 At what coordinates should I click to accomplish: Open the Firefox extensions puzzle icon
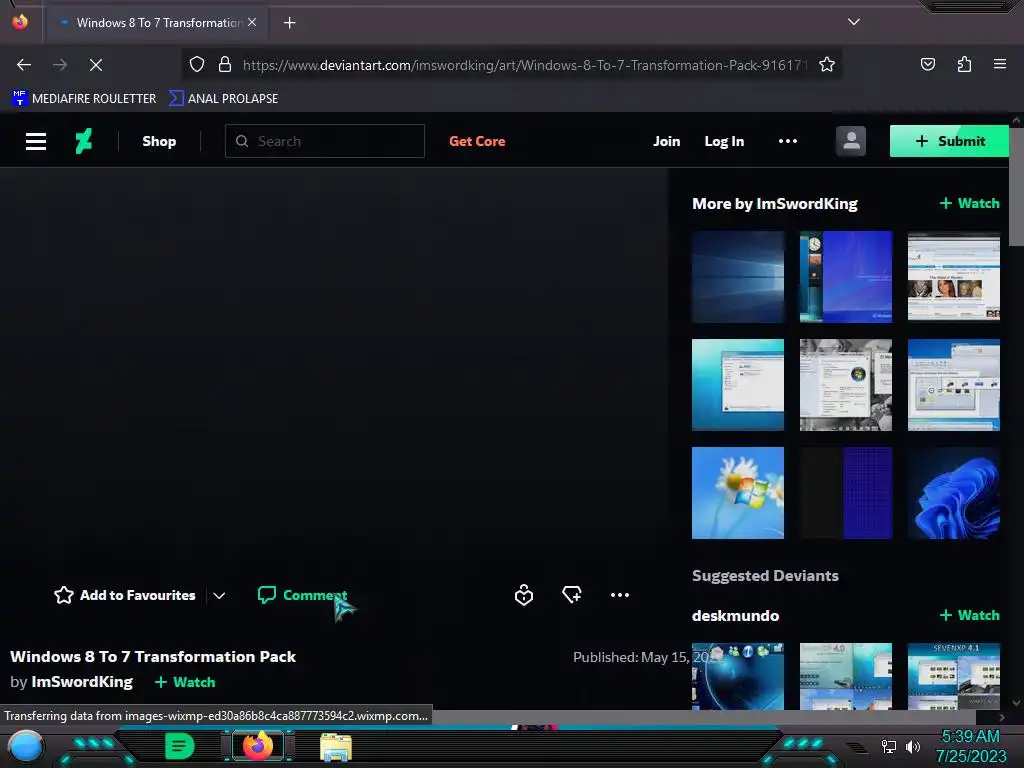click(x=964, y=64)
